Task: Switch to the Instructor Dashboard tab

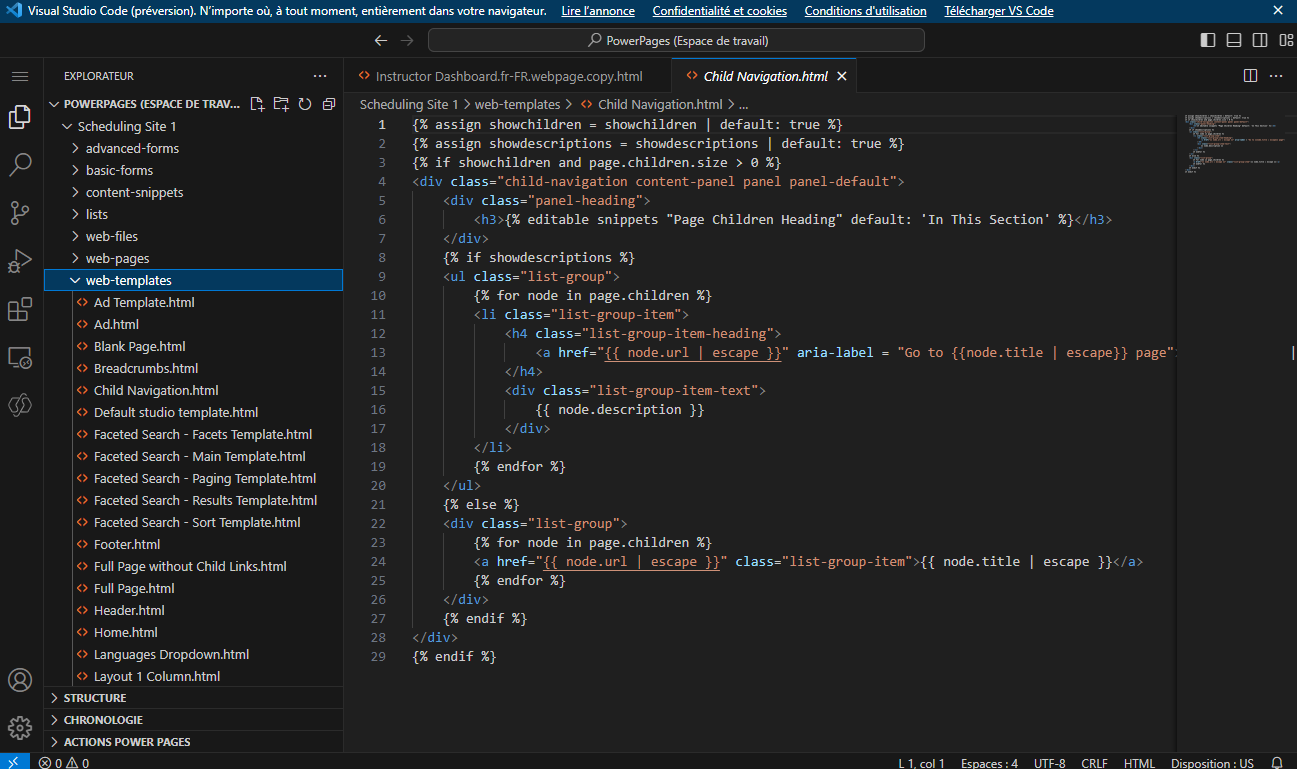Action: pos(510,74)
